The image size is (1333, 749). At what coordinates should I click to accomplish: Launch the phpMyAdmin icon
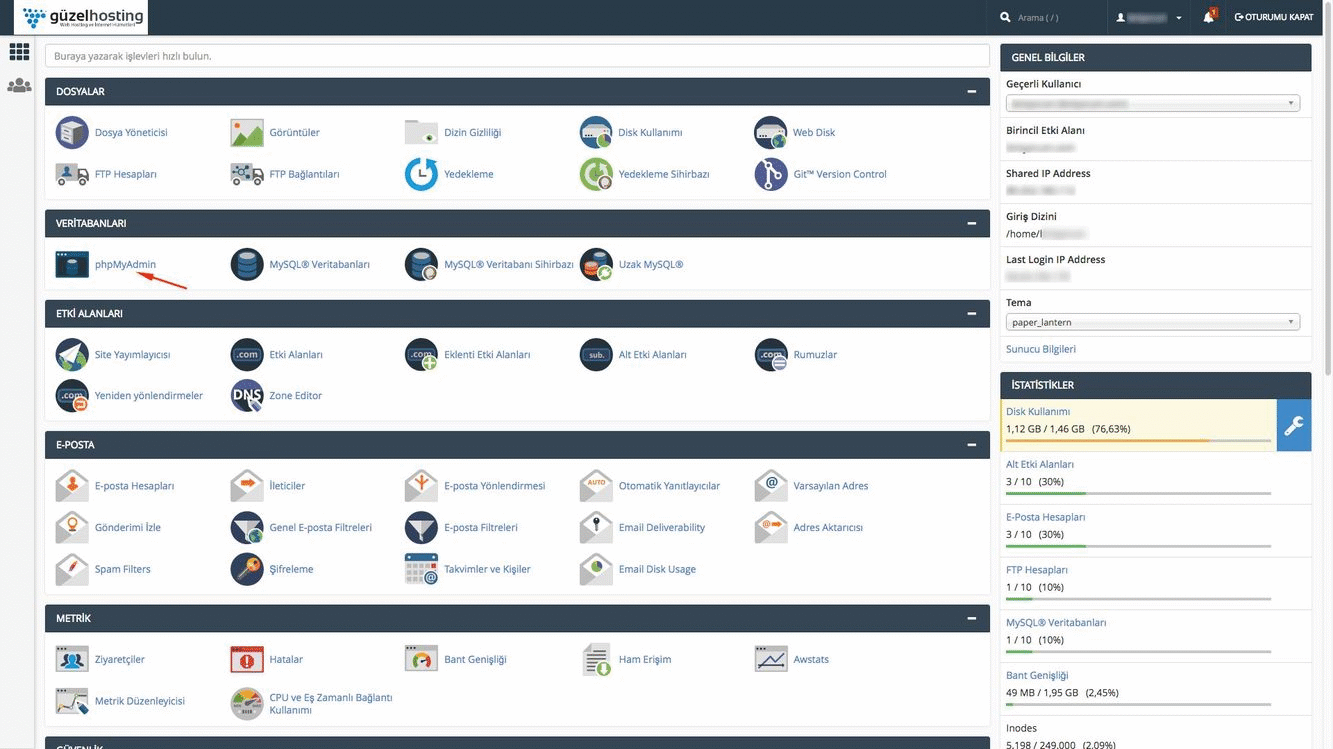point(72,264)
